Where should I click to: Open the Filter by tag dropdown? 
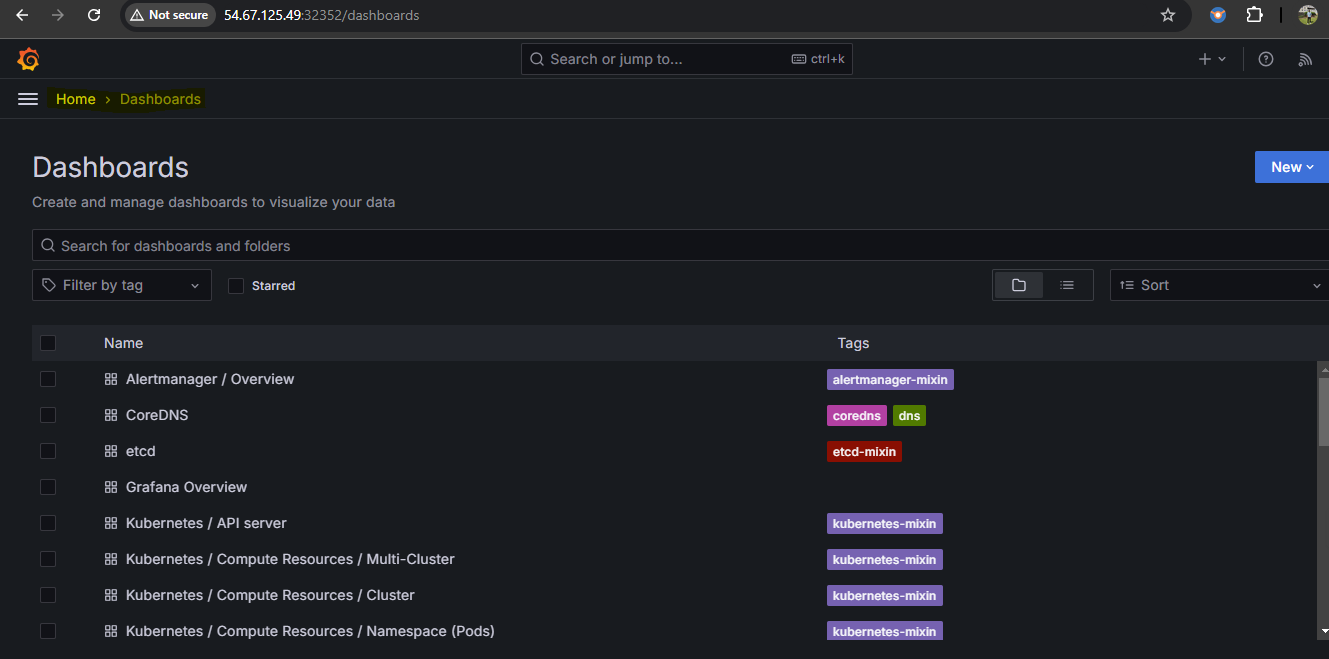coord(122,285)
